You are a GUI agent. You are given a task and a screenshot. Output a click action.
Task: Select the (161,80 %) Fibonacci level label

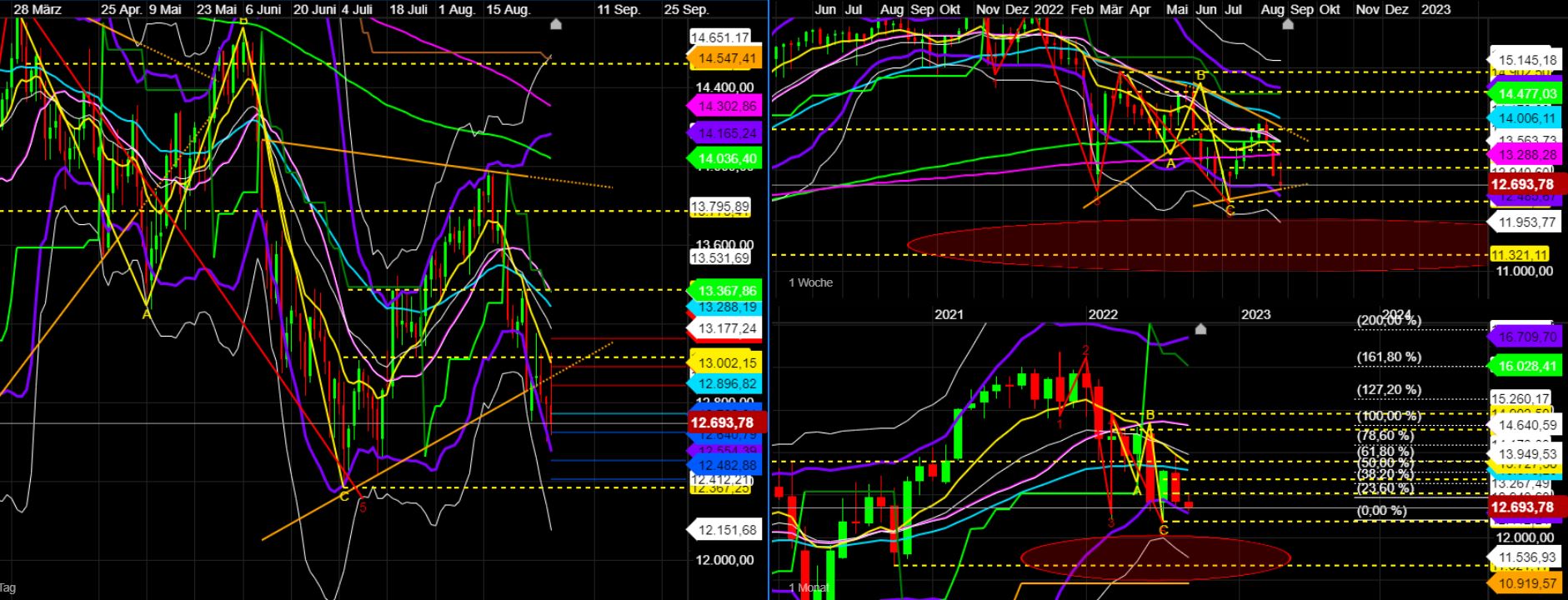click(1389, 357)
